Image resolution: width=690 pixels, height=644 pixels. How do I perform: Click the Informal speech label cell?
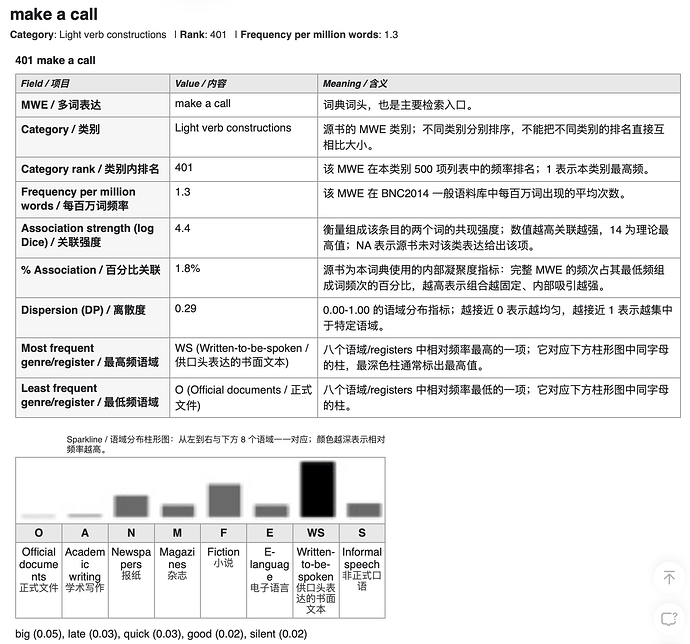(x=362, y=580)
